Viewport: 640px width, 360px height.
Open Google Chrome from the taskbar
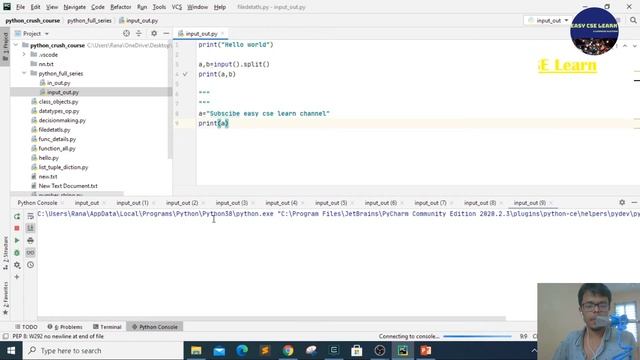pos(288,351)
